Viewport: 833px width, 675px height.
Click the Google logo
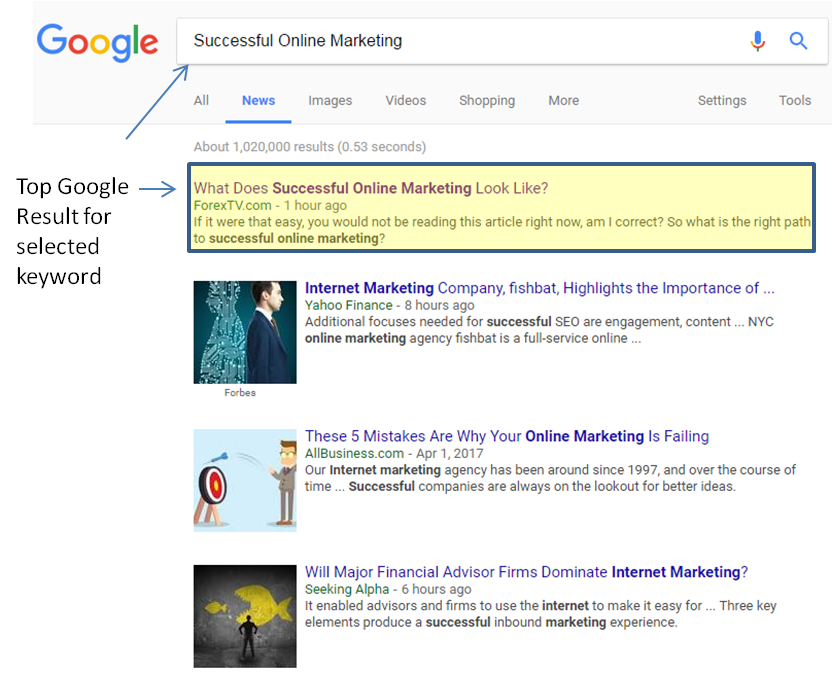tap(98, 41)
